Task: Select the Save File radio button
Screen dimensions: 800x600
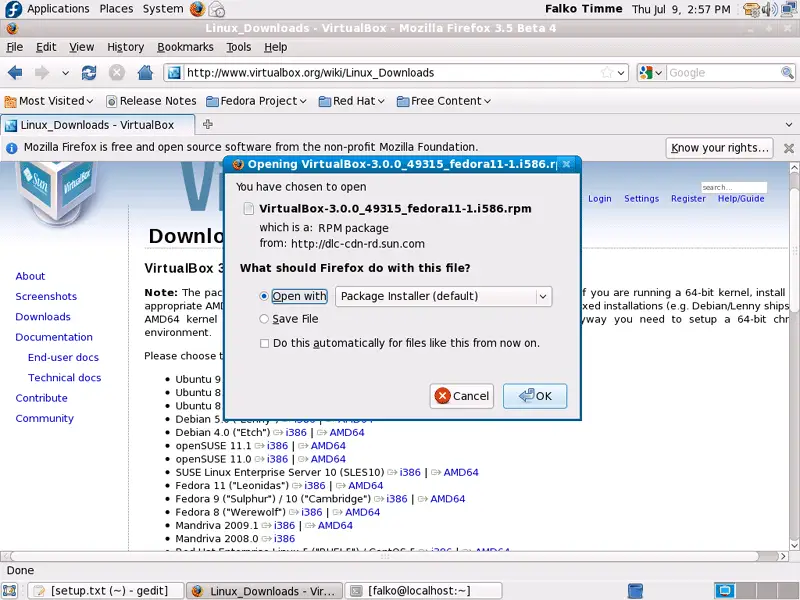Action: [x=264, y=319]
